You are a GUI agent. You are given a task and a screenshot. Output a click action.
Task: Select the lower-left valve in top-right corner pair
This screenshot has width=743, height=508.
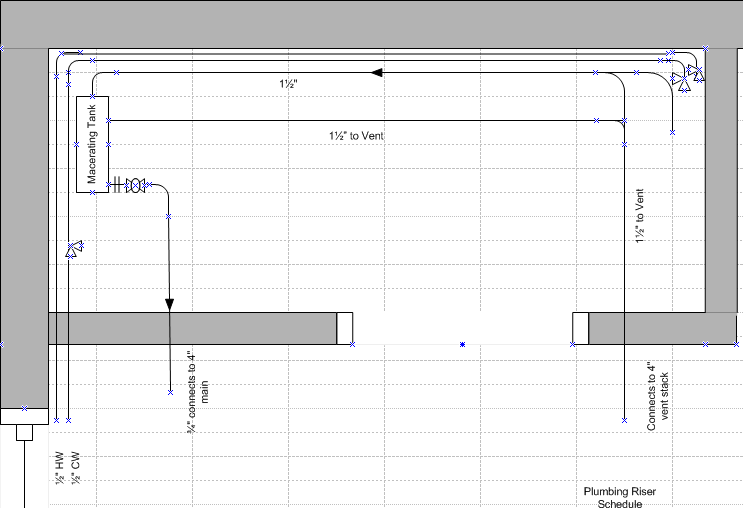coord(682,82)
